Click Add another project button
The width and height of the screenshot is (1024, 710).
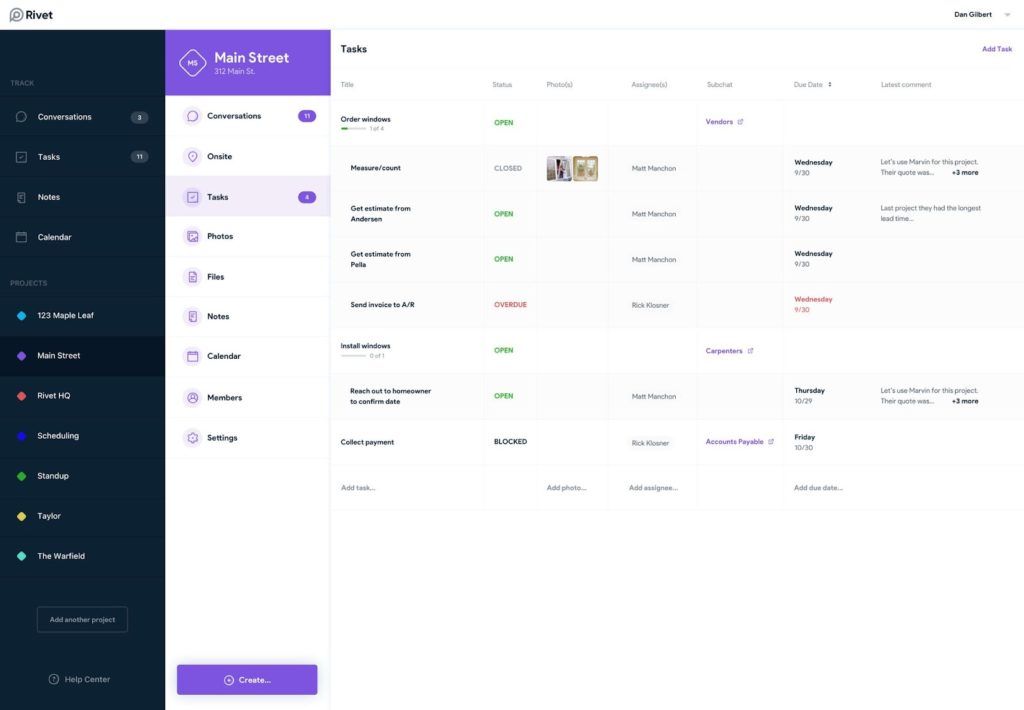coord(82,619)
